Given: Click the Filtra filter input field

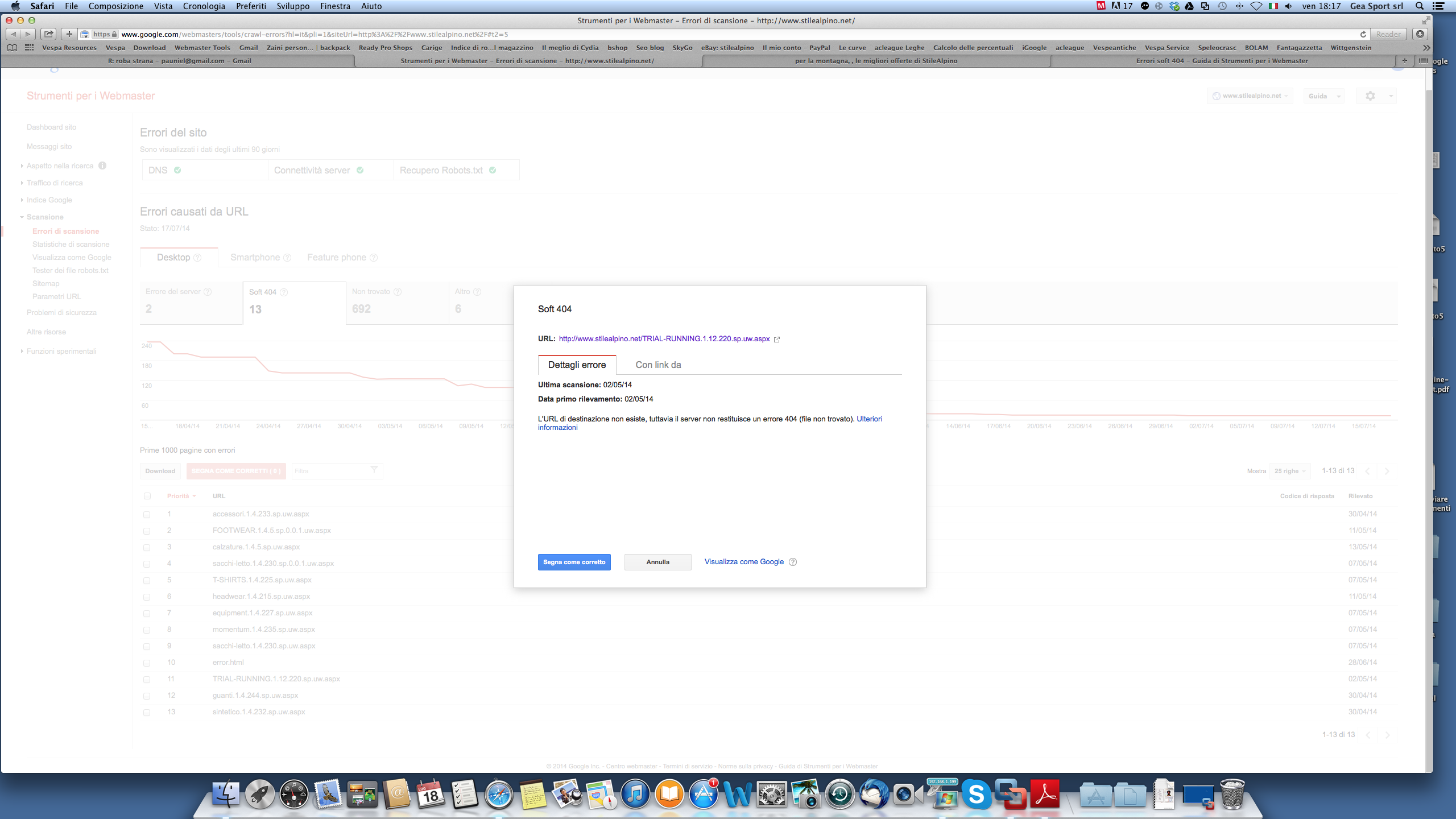Looking at the screenshot, I should (x=337, y=471).
